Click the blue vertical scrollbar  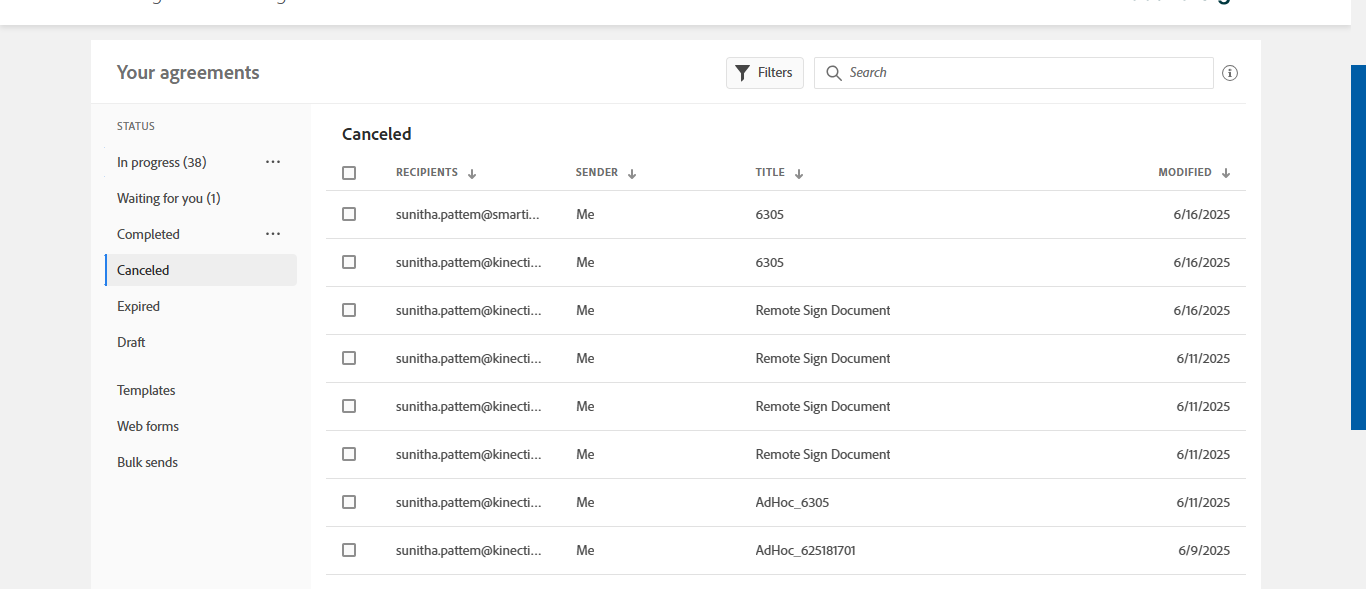click(x=1358, y=247)
